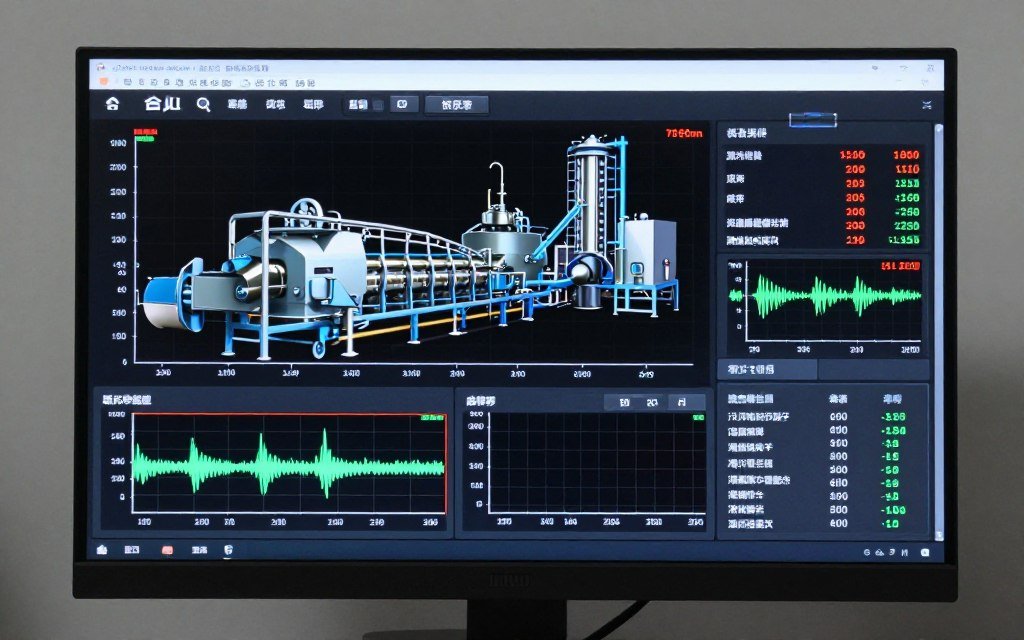Viewport: 1024px width, 640px height.
Task: Select the first segment of the empty chart's toggle
Action: tap(624, 402)
